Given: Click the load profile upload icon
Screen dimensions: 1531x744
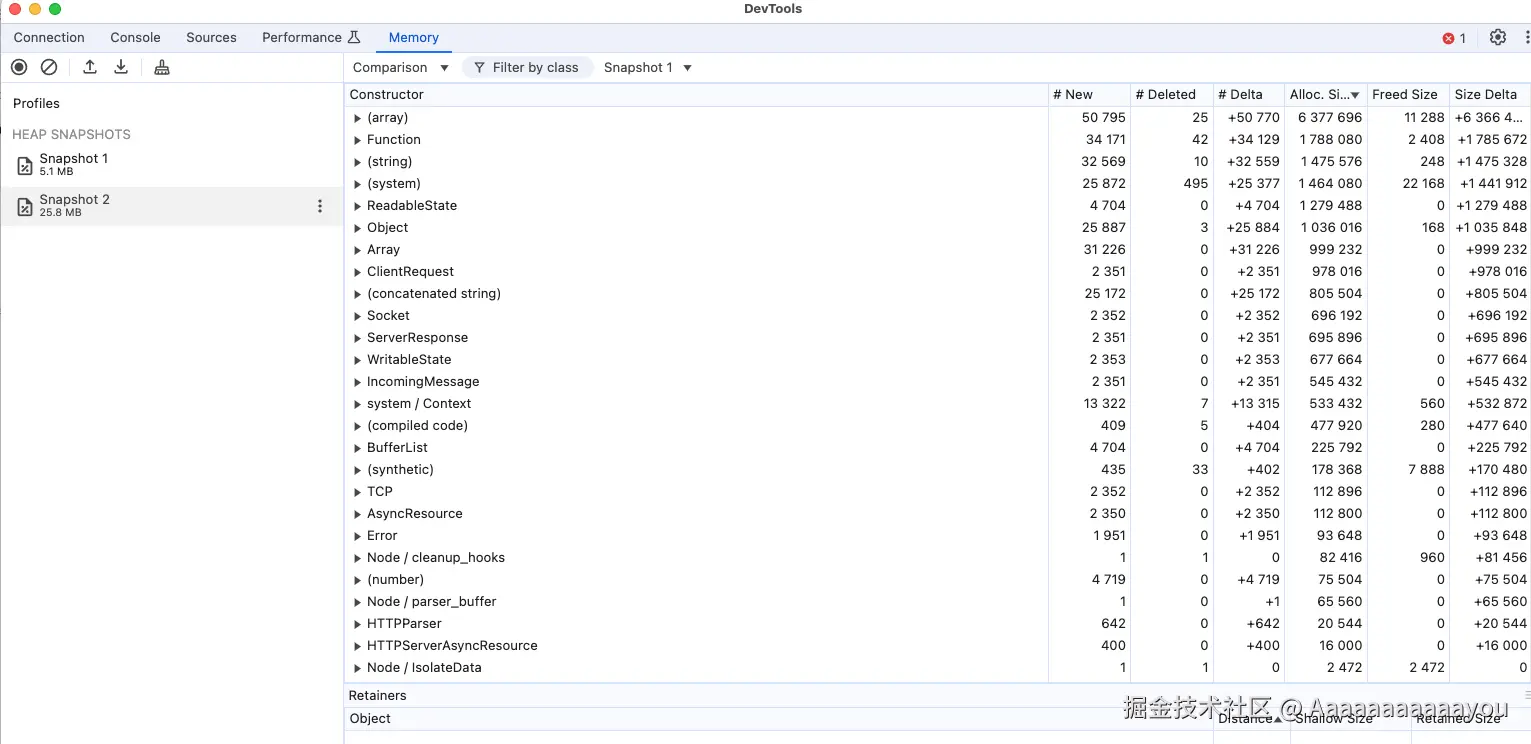Looking at the screenshot, I should pos(90,67).
